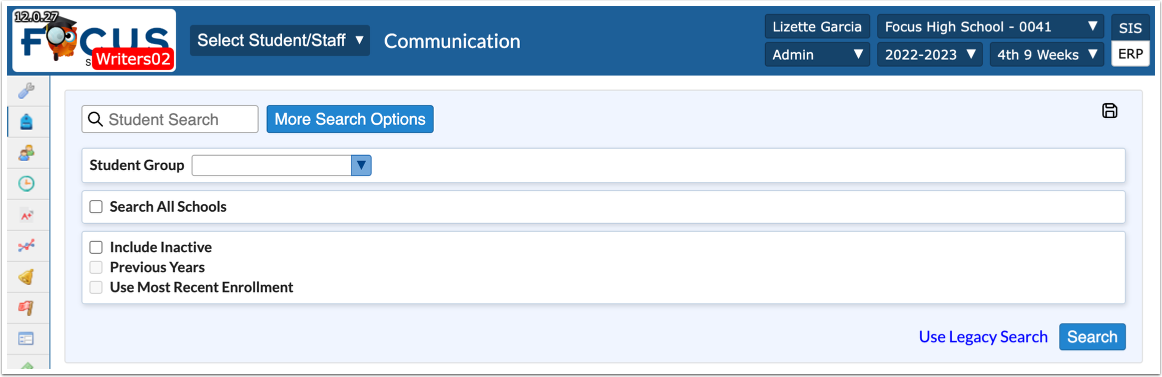Screen dimensions: 1162x377
Task: Open the Focus High School selector
Action: pos(991,27)
